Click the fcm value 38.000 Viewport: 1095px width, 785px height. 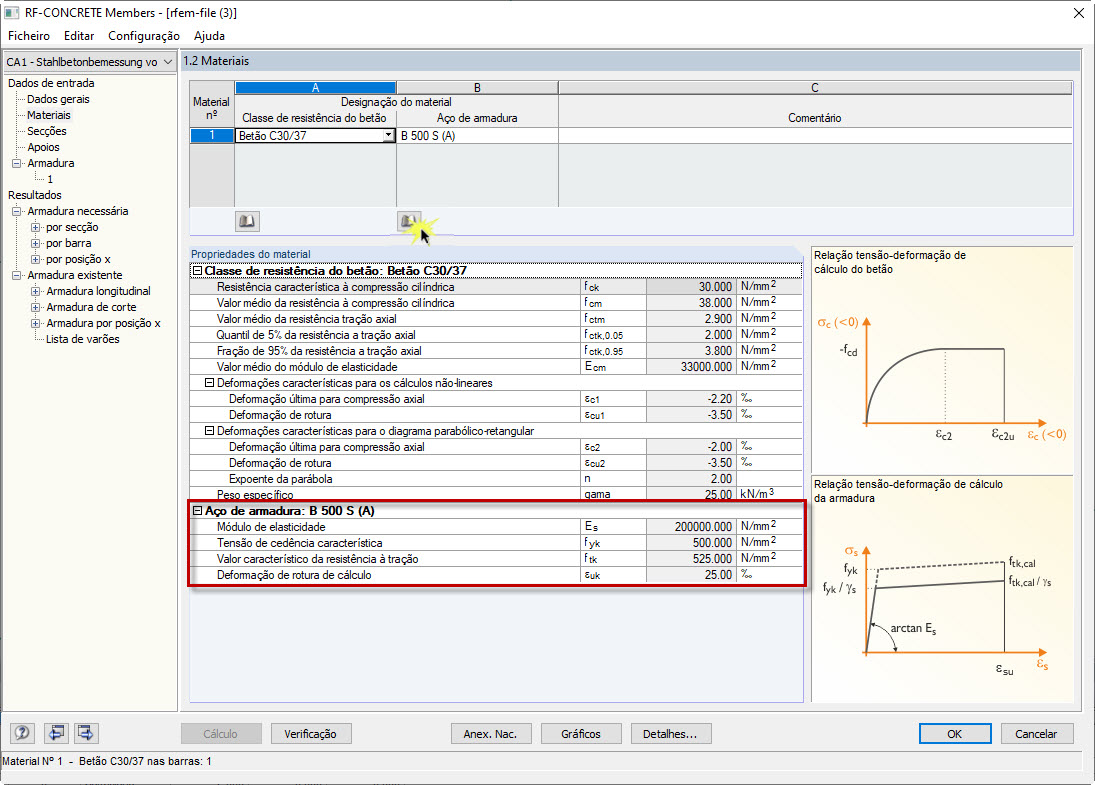click(691, 302)
